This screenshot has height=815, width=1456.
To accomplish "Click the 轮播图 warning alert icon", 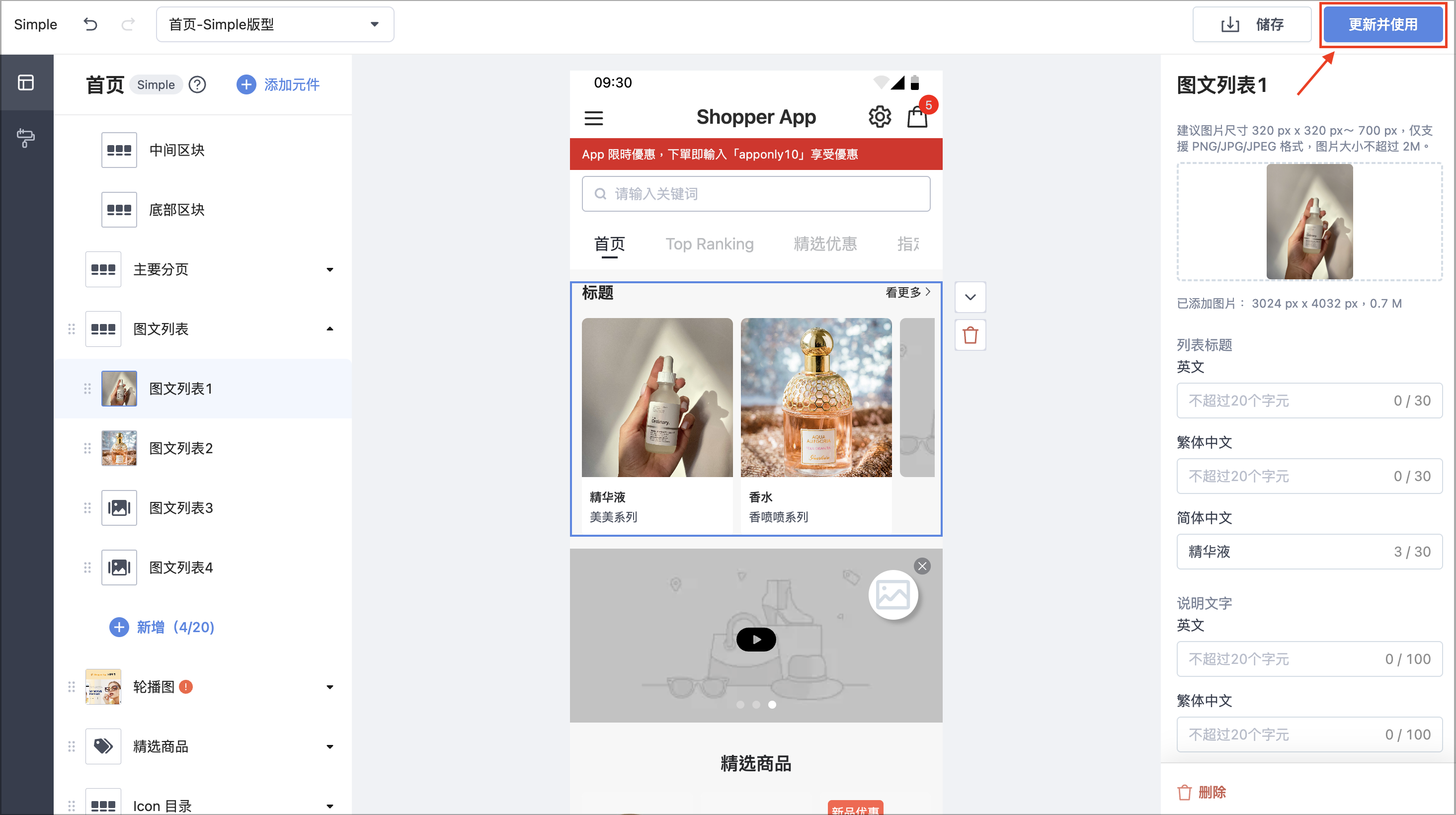I will (x=186, y=687).
